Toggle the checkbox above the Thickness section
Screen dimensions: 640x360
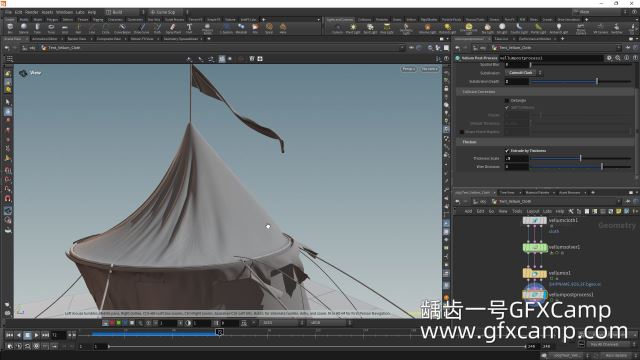coord(462,132)
